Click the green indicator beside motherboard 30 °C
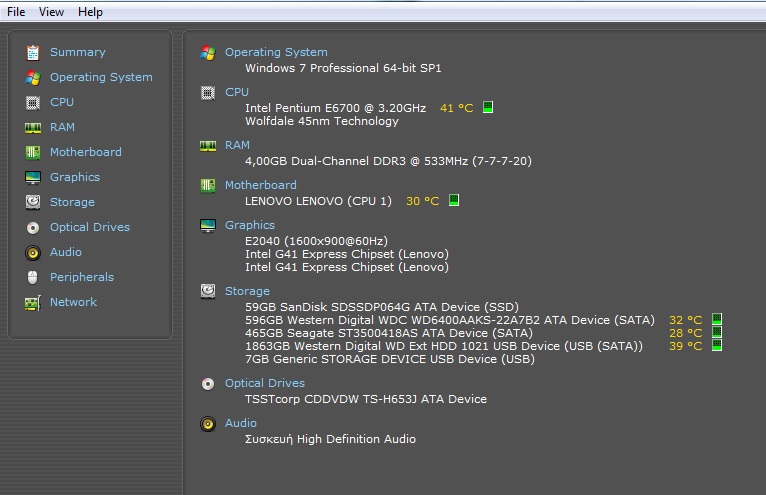The image size is (766, 495). tap(454, 200)
